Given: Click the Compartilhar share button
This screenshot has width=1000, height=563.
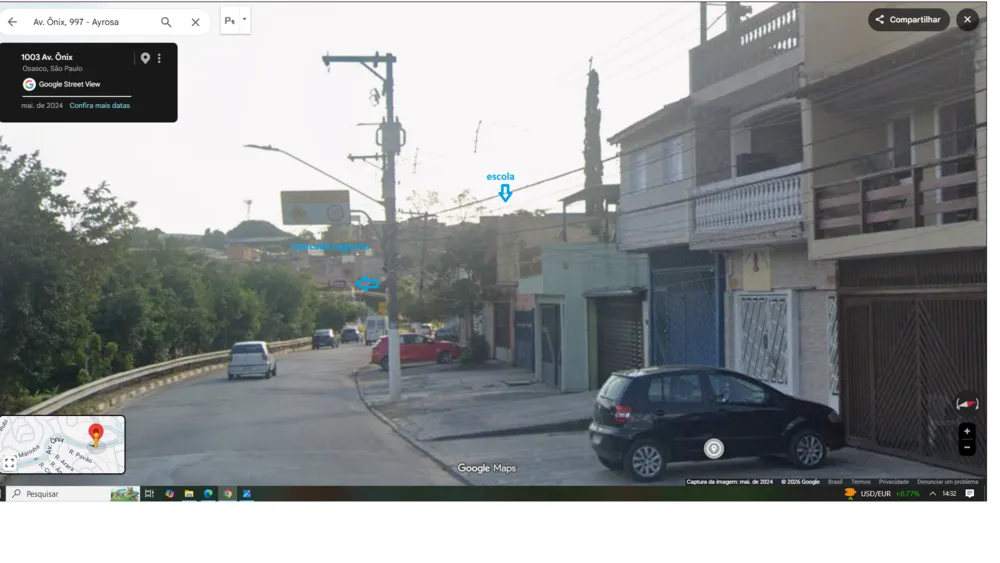Looking at the screenshot, I should [908, 20].
